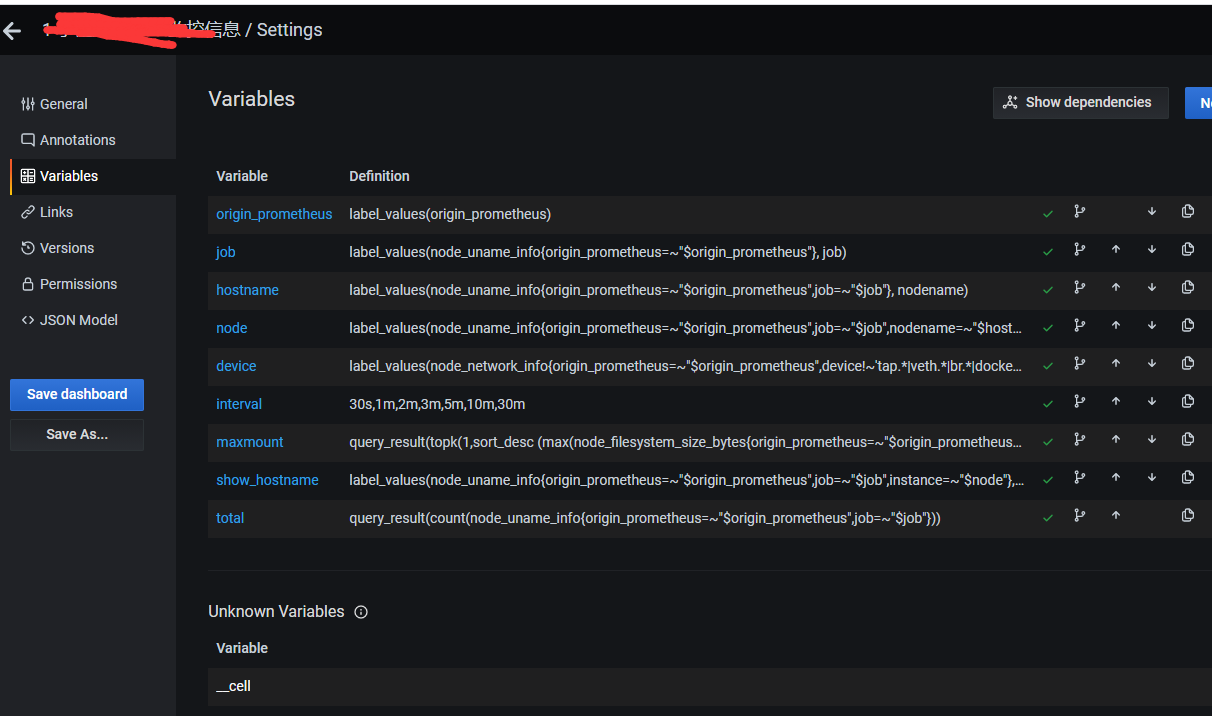The height and width of the screenshot is (716, 1212).
Task: Click the Save dashboard button
Action: [x=77, y=394]
